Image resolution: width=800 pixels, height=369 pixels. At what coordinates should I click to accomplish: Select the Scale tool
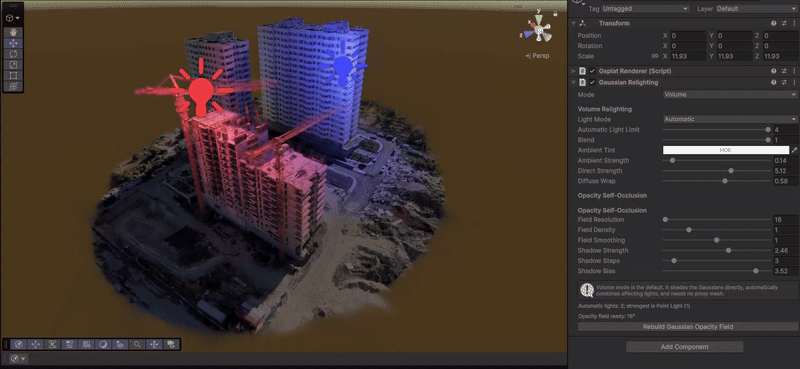click(14, 65)
